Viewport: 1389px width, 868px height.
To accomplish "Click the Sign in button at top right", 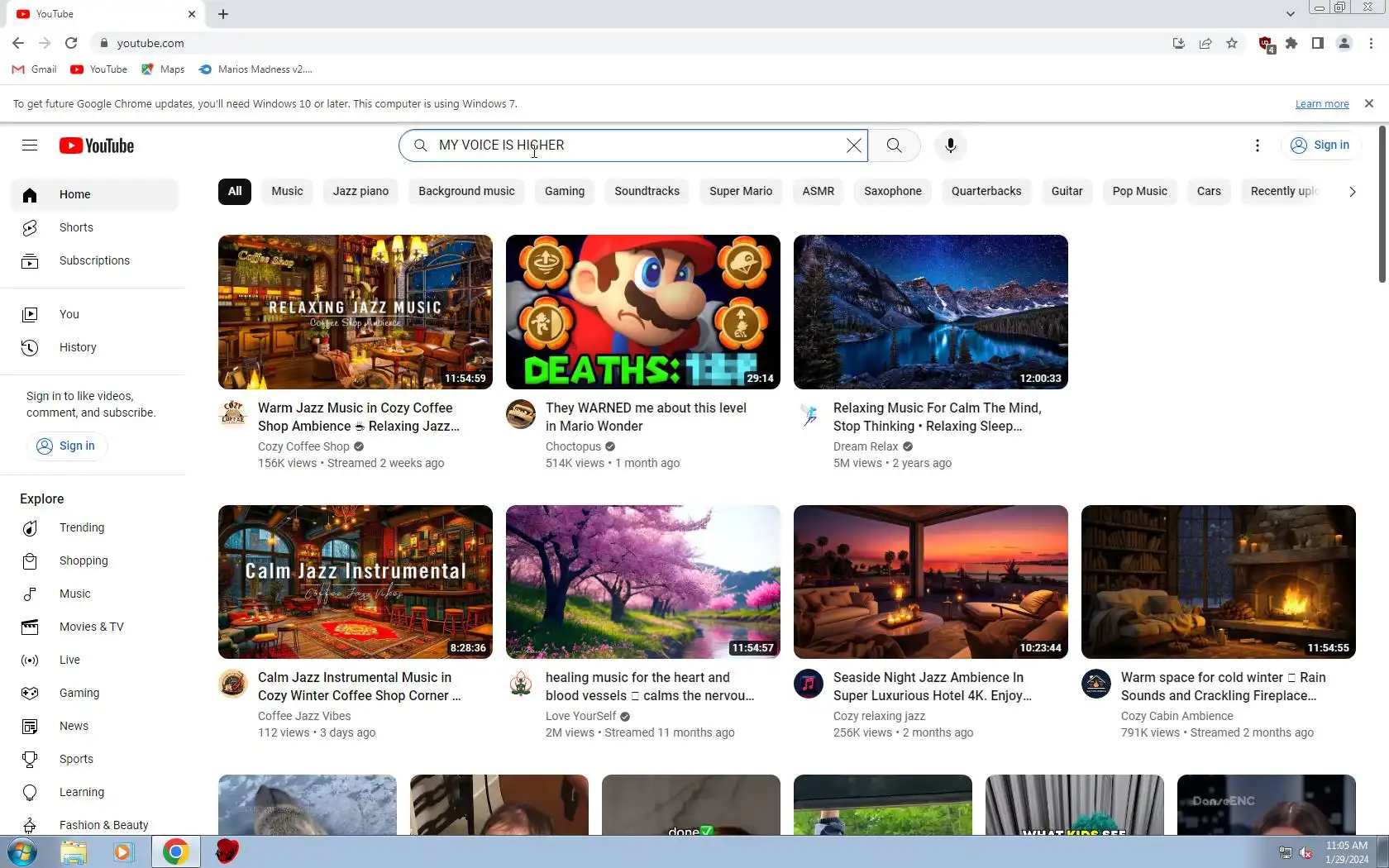I will coord(1320,145).
